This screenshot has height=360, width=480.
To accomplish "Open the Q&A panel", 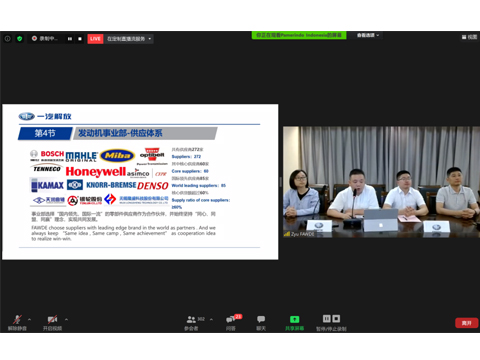I will pos(231,323).
